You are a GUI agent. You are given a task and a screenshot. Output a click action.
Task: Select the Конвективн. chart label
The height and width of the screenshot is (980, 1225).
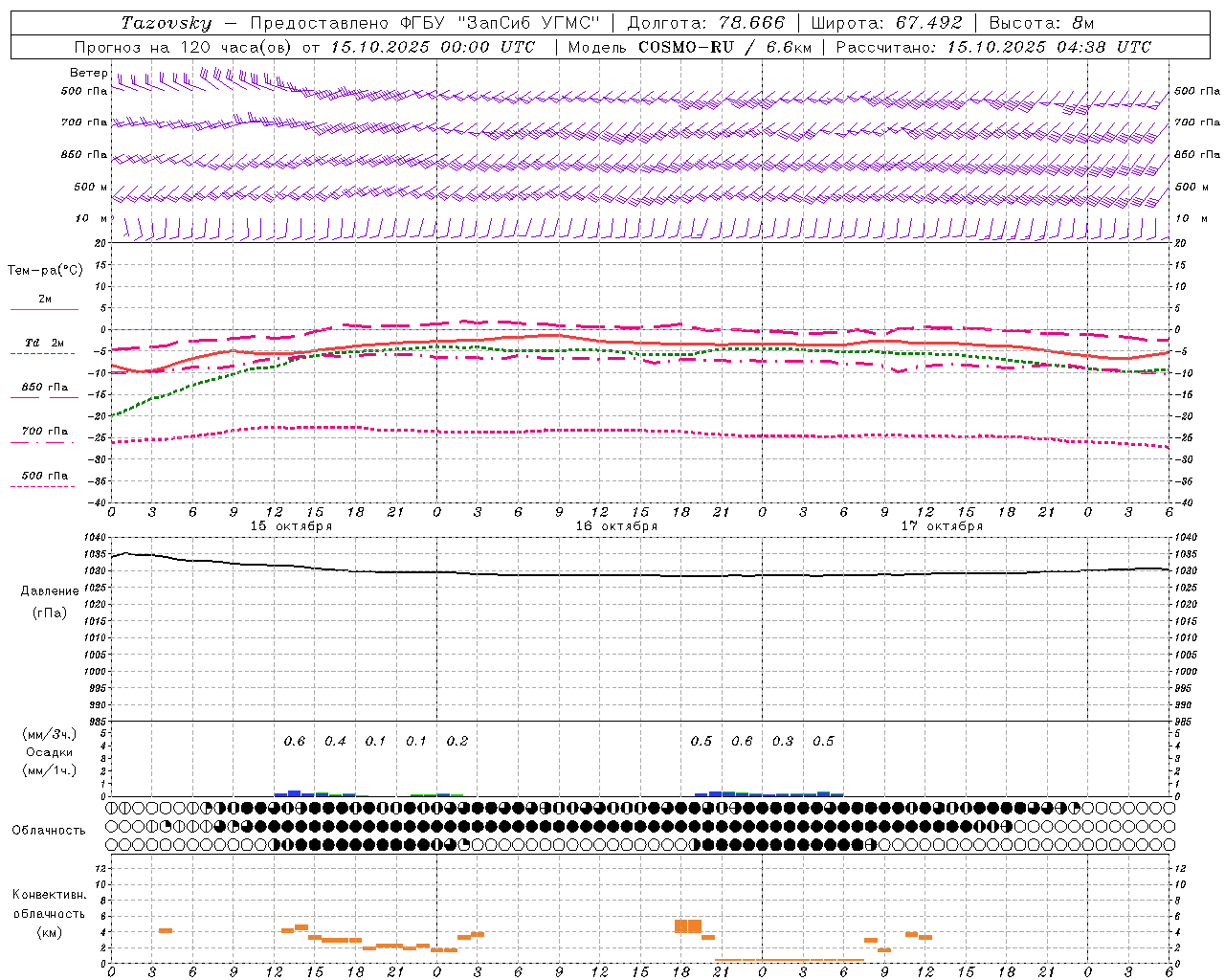(x=50, y=895)
